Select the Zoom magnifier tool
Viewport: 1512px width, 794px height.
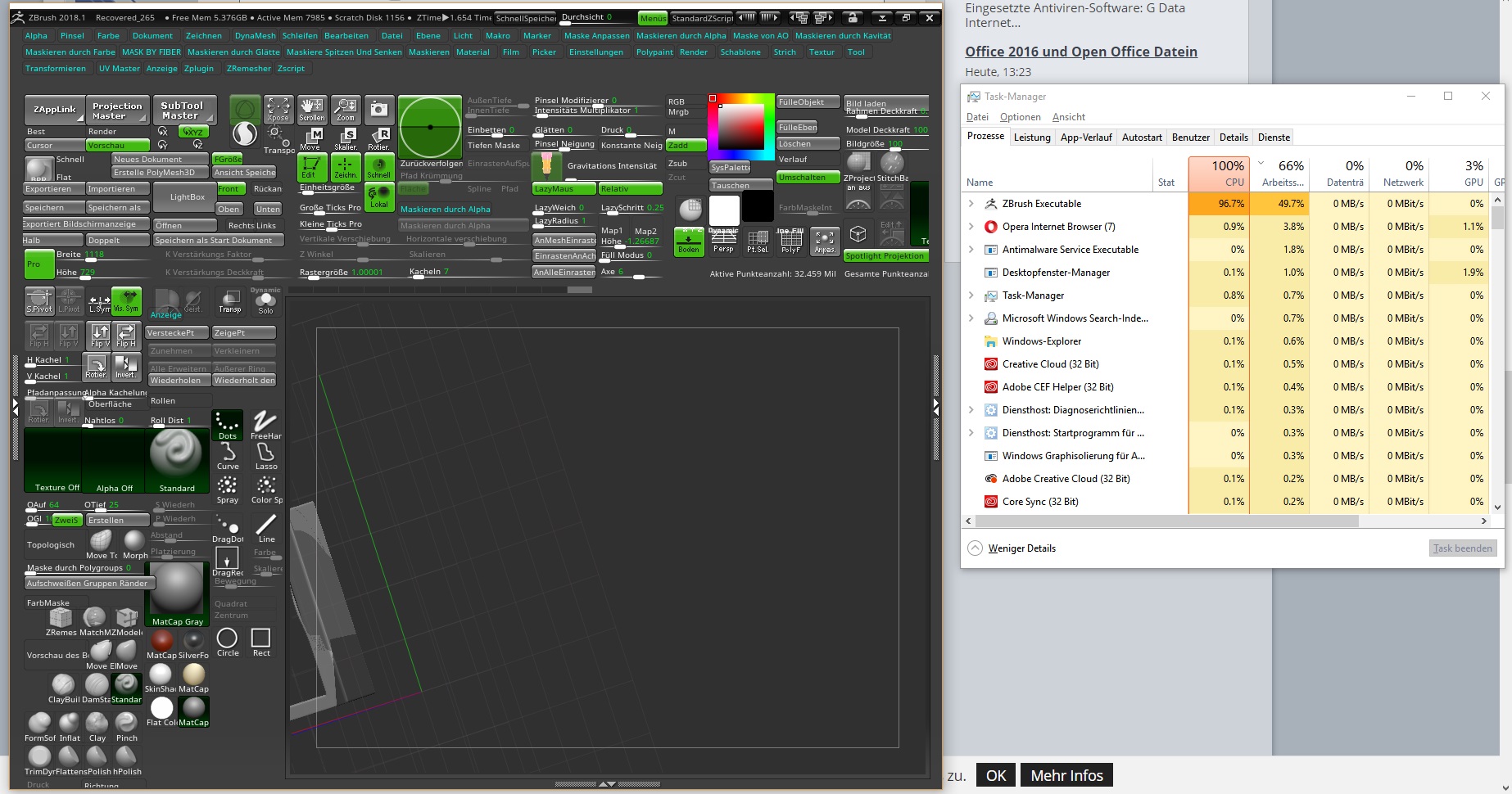click(345, 109)
